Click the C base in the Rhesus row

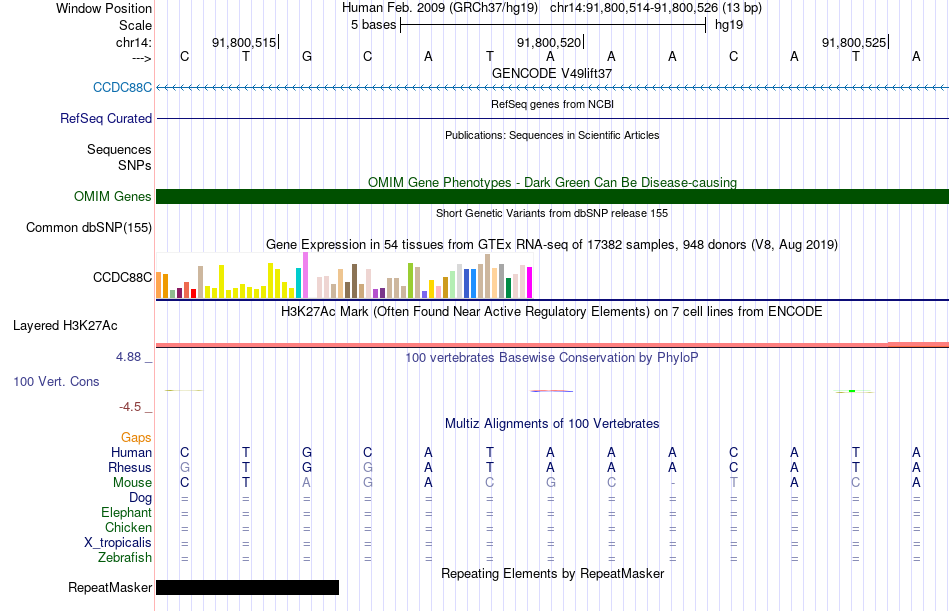click(x=734, y=467)
